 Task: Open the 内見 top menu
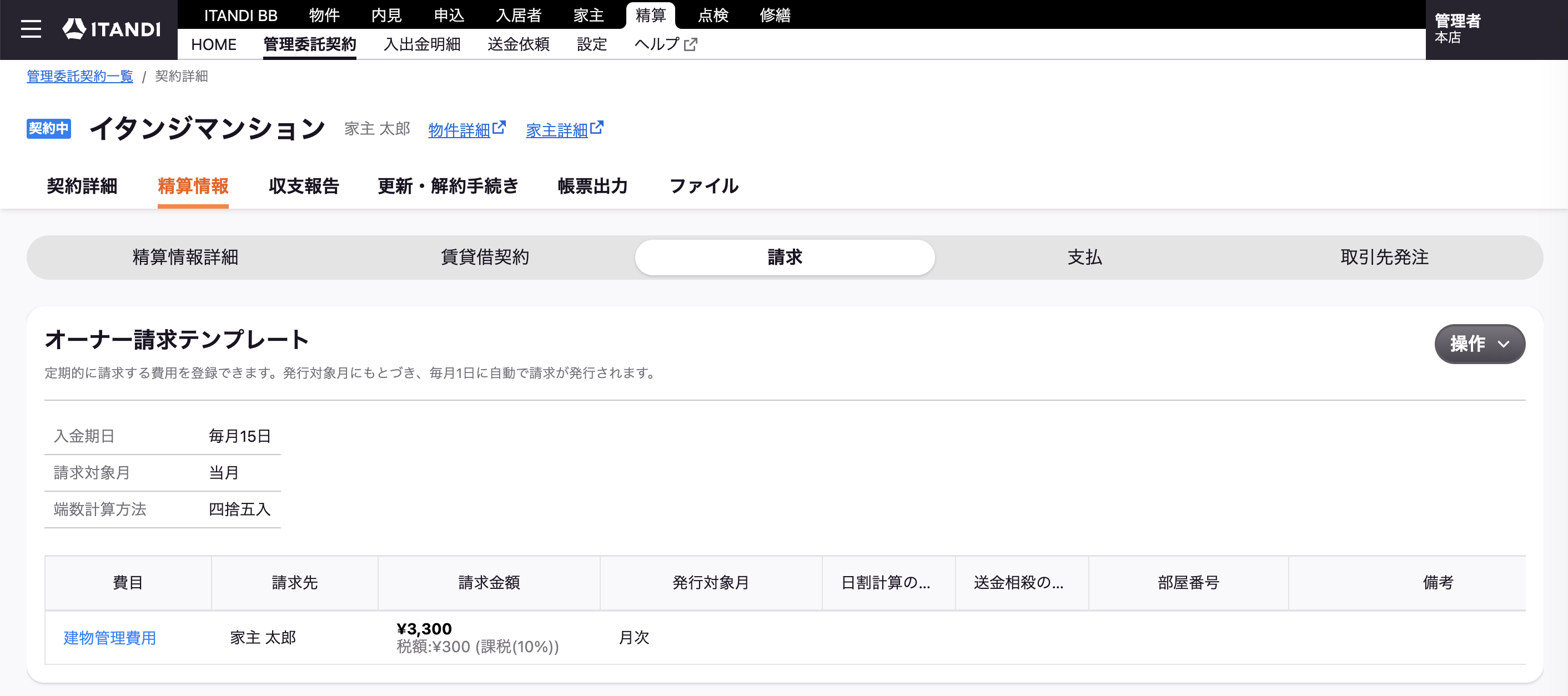point(386,15)
